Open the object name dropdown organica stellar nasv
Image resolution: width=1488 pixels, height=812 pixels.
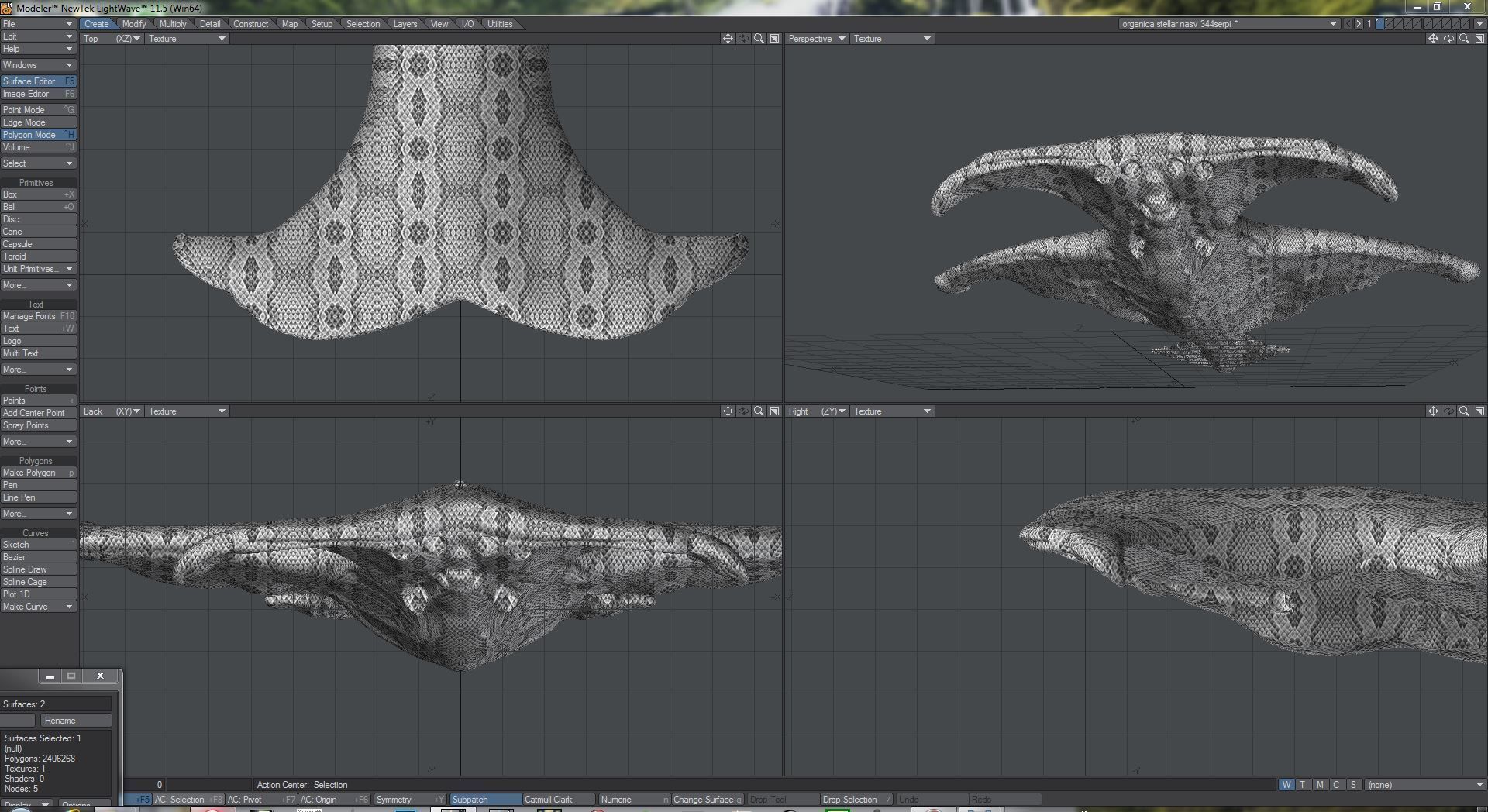[1229, 24]
